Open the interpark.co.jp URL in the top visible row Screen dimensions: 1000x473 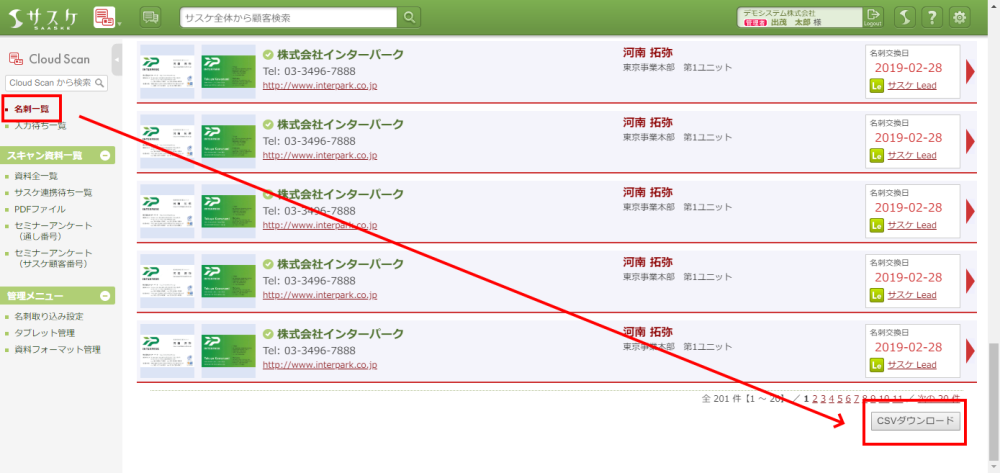320,85
